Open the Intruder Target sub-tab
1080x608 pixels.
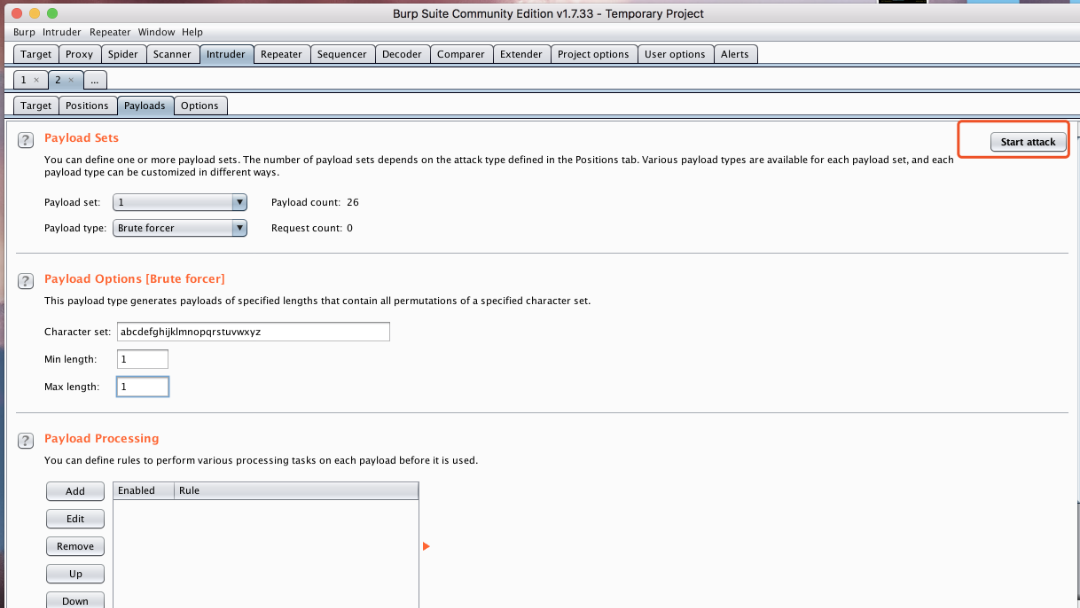coord(36,105)
